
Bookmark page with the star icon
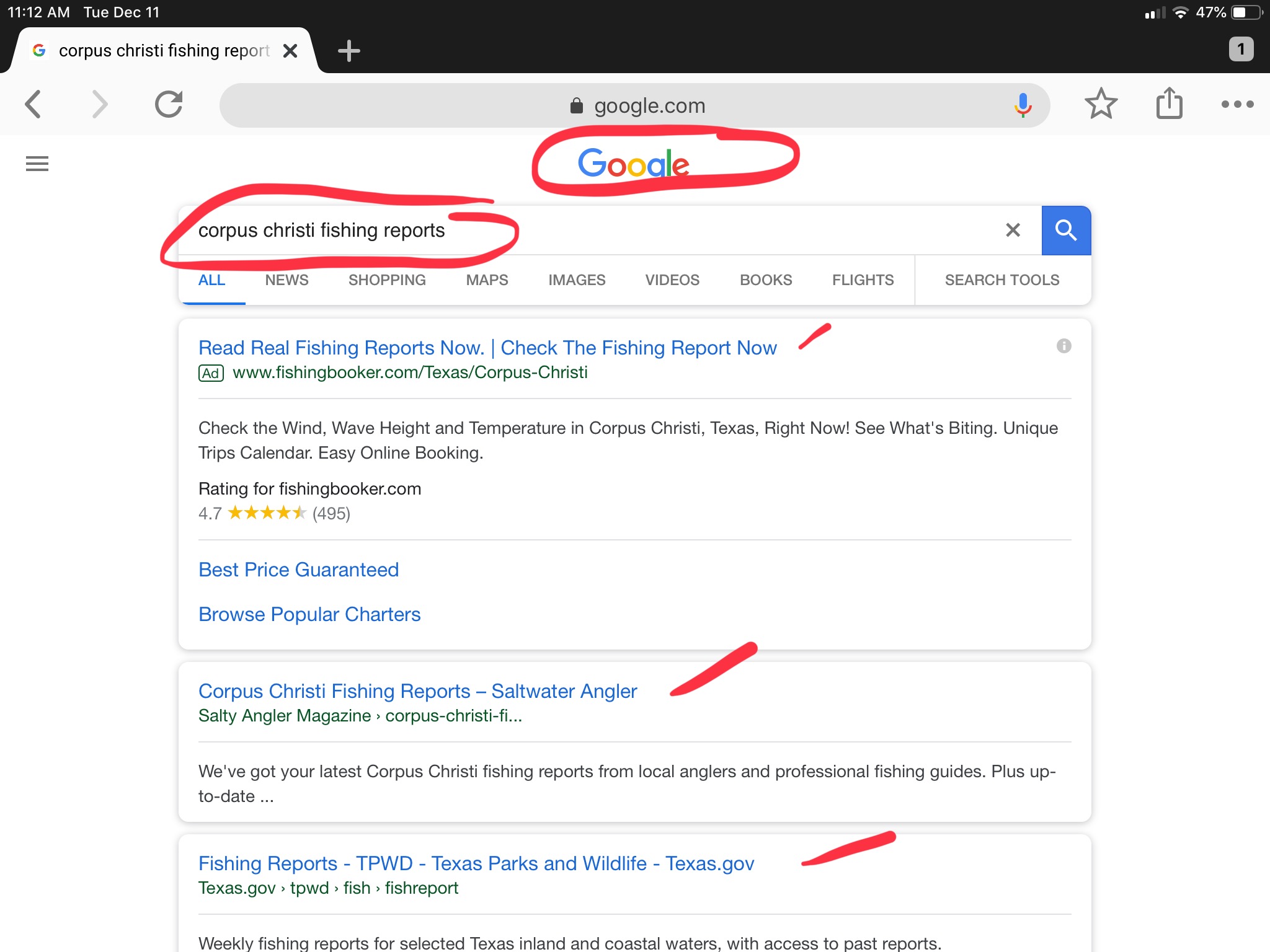(1101, 104)
